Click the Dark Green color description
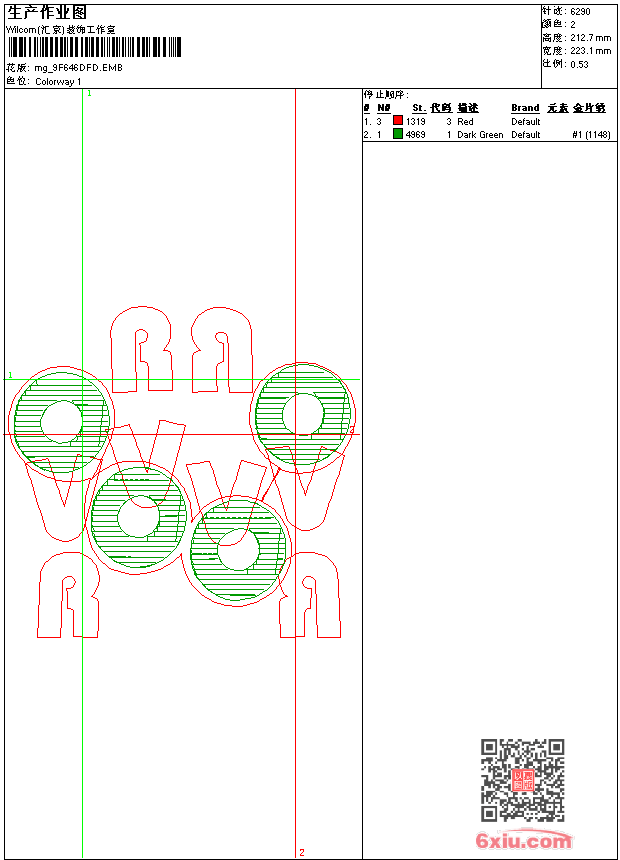 (x=480, y=135)
